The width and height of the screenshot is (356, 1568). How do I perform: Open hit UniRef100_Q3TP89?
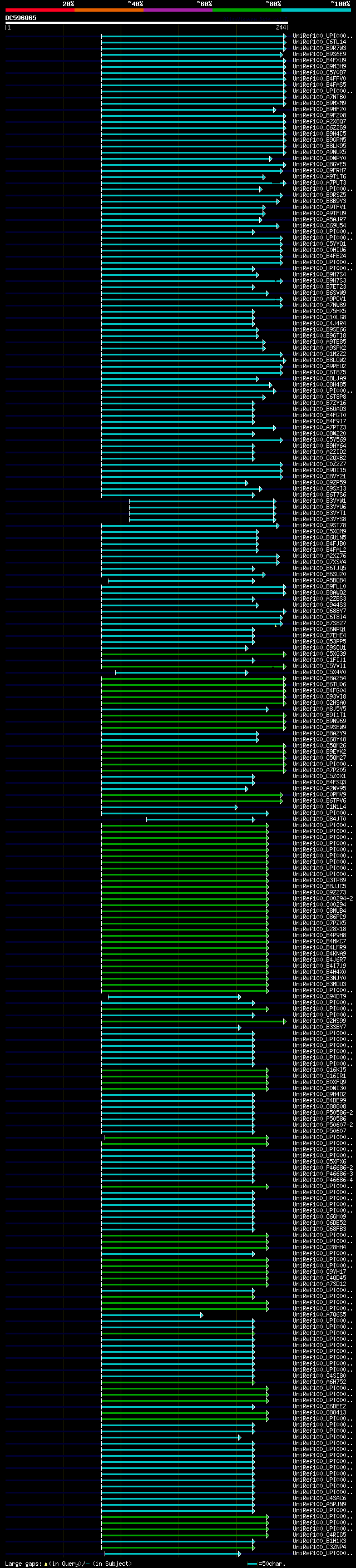coord(319,880)
